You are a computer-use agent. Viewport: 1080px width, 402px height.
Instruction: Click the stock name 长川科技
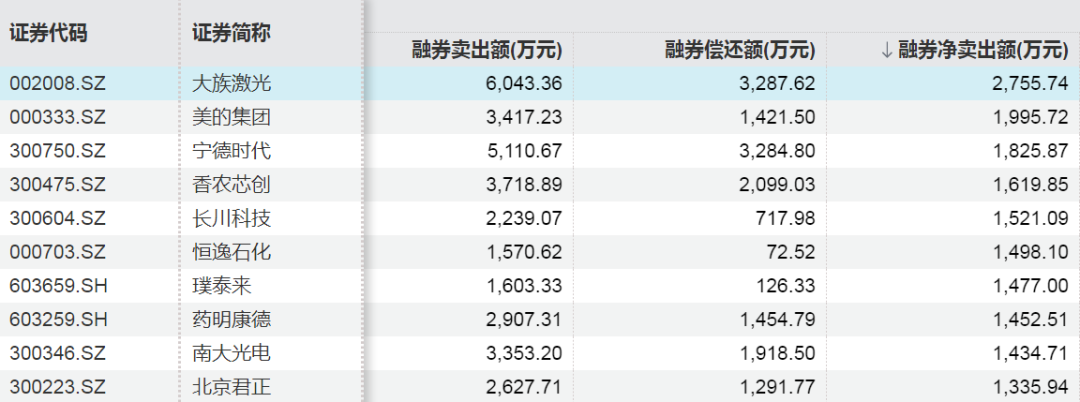pos(231,219)
